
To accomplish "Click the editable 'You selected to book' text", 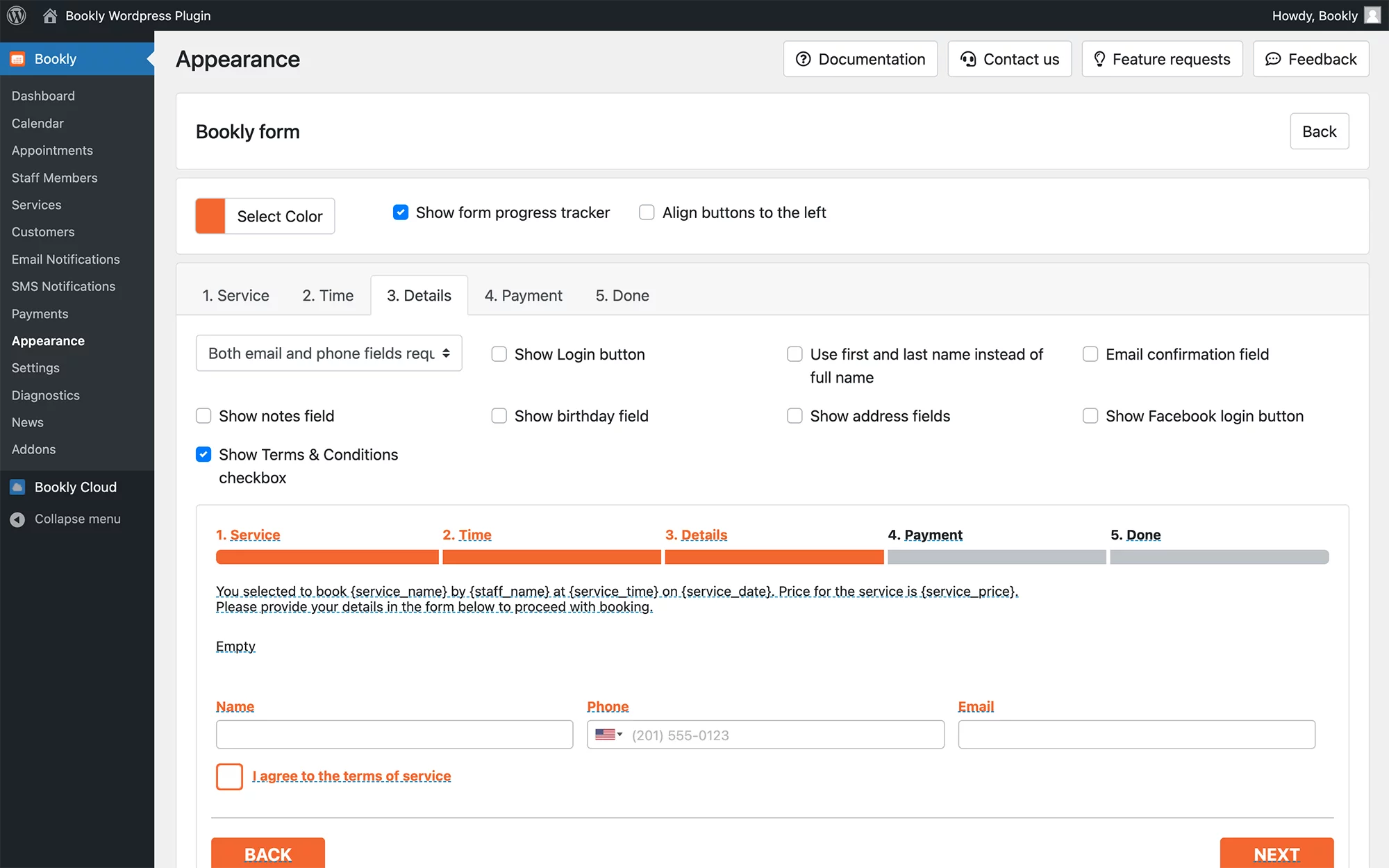I will coord(617,599).
